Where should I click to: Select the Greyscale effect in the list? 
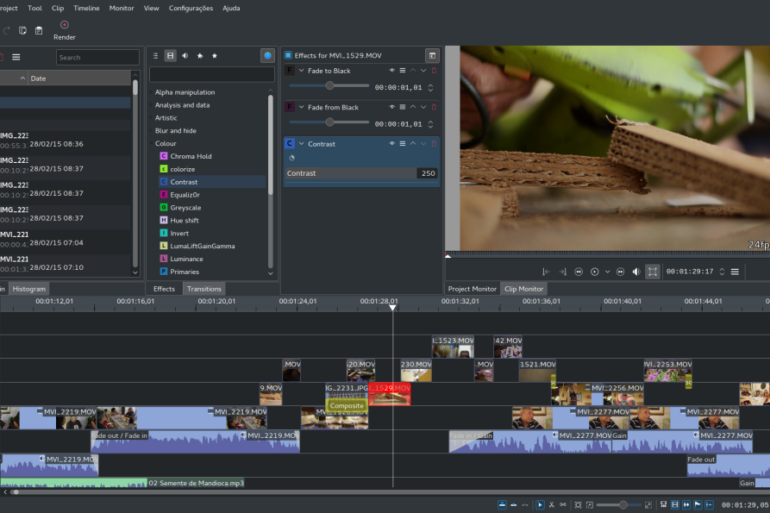[x=185, y=207]
